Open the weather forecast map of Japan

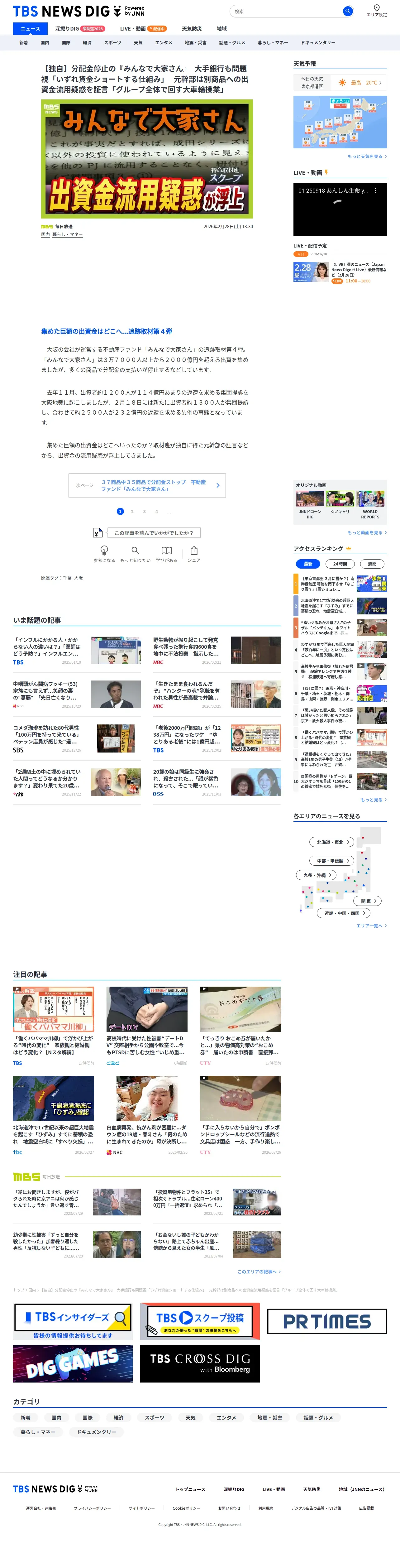point(340,122)
